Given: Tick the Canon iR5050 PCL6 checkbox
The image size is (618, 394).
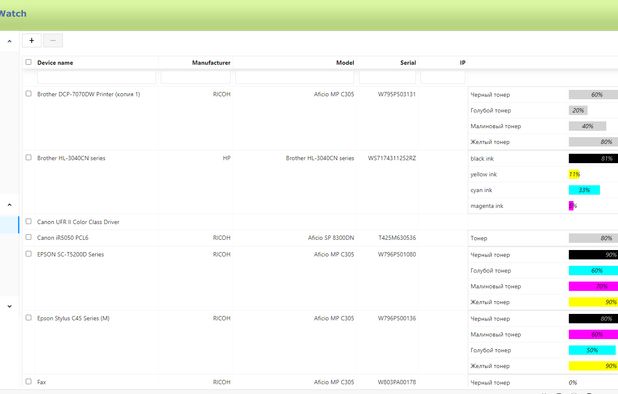Looking at the screenshot, I should [x=28, y=237].
